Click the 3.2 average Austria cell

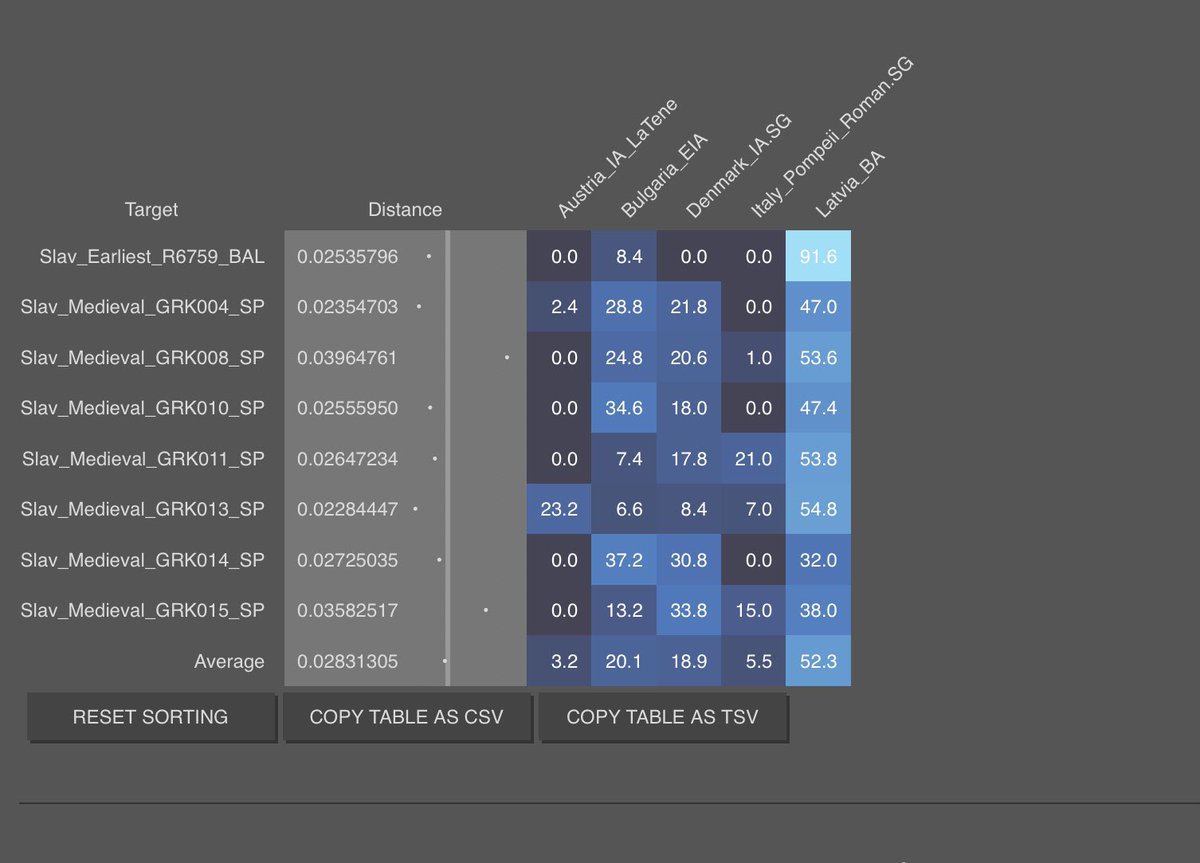click(x=559, y=661)
